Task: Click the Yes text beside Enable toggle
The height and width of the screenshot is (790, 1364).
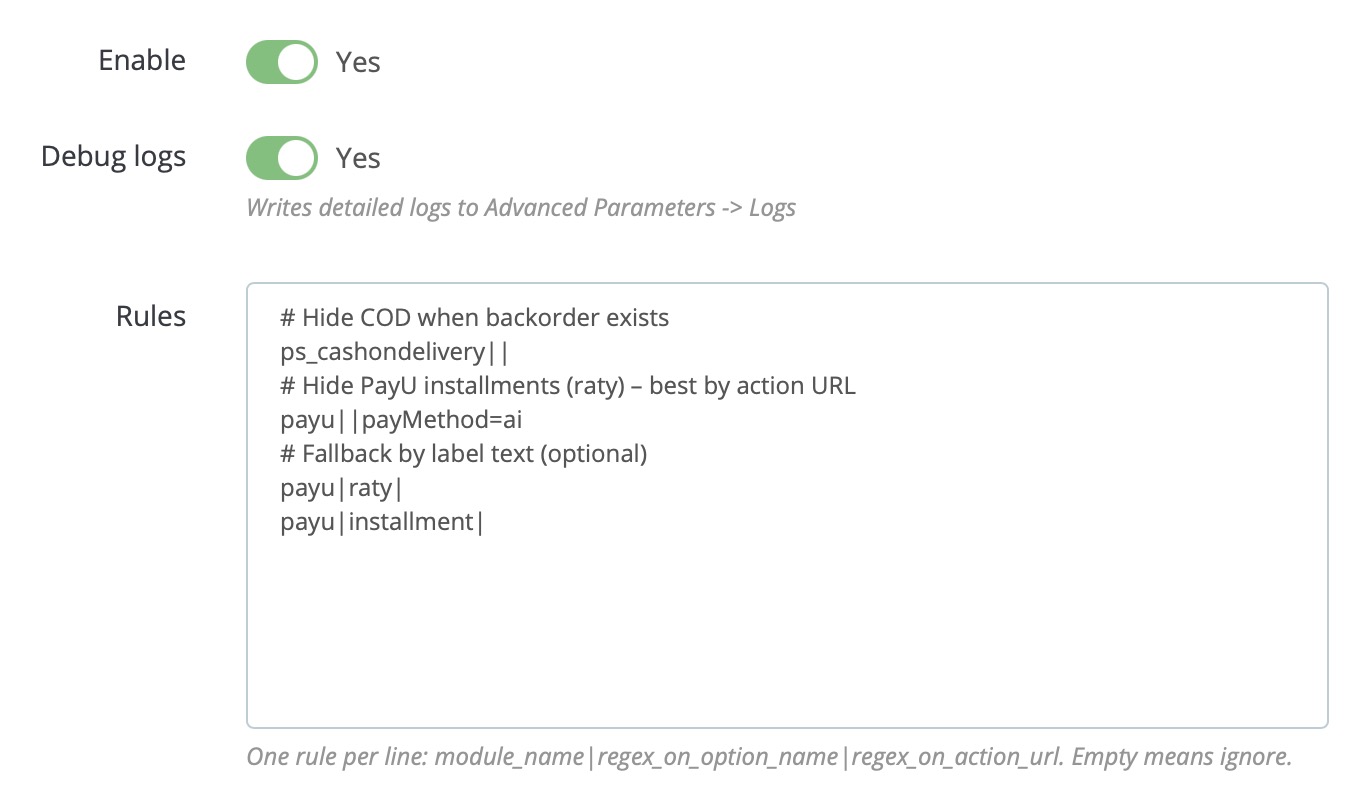Action: pyautogui.click(x=358, y=63)
